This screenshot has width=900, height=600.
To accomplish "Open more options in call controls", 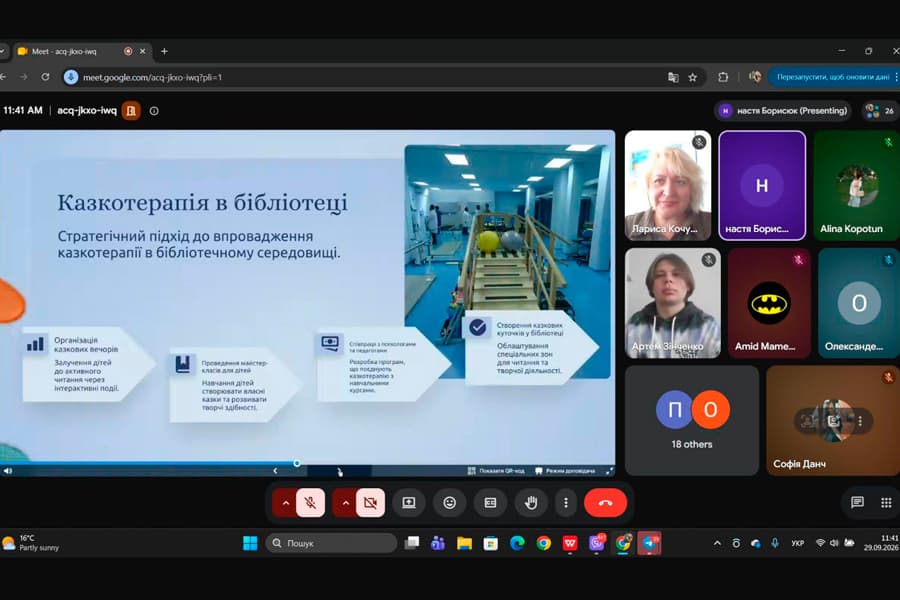I will pos(566,503).
